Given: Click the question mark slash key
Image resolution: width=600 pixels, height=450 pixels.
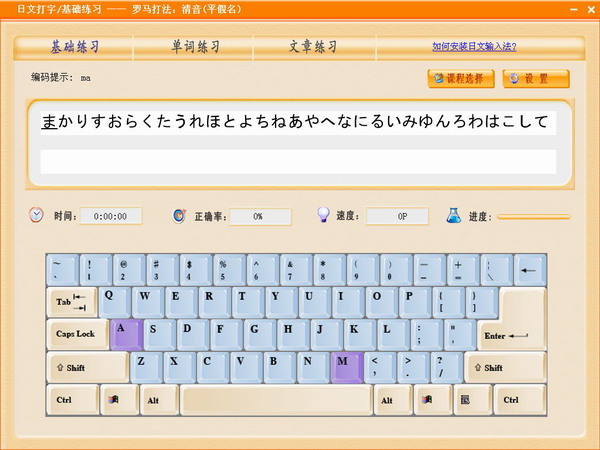Looking at the screenshot, I should [x=447, y=368].
